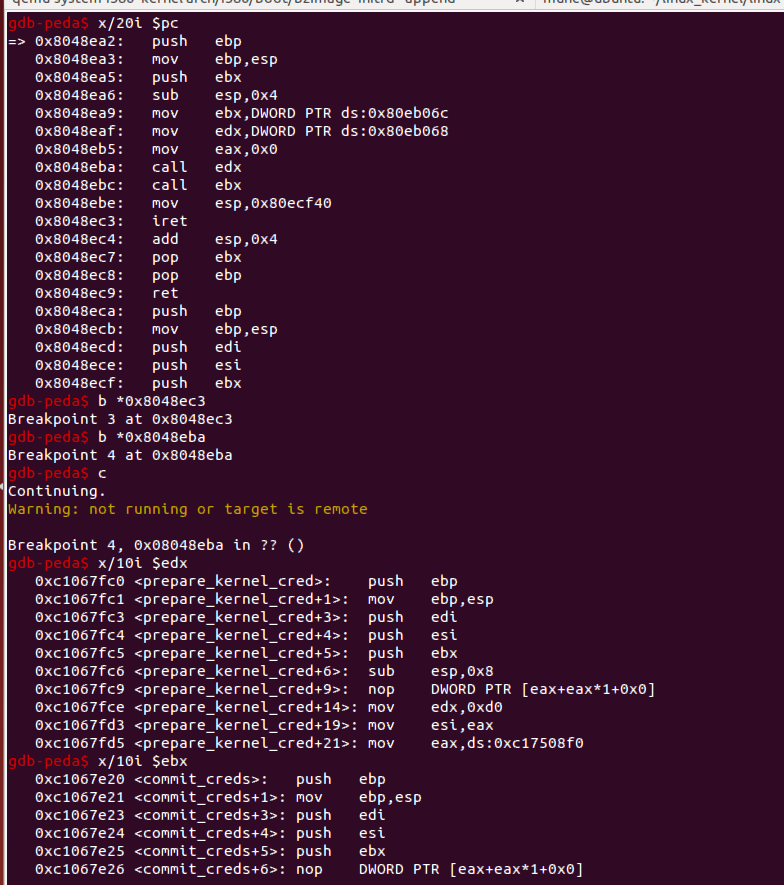784x885 pixels.
Task: Click the 'b *0x8048ec3' breakpoint command
Action: click(x=151, y=401)
